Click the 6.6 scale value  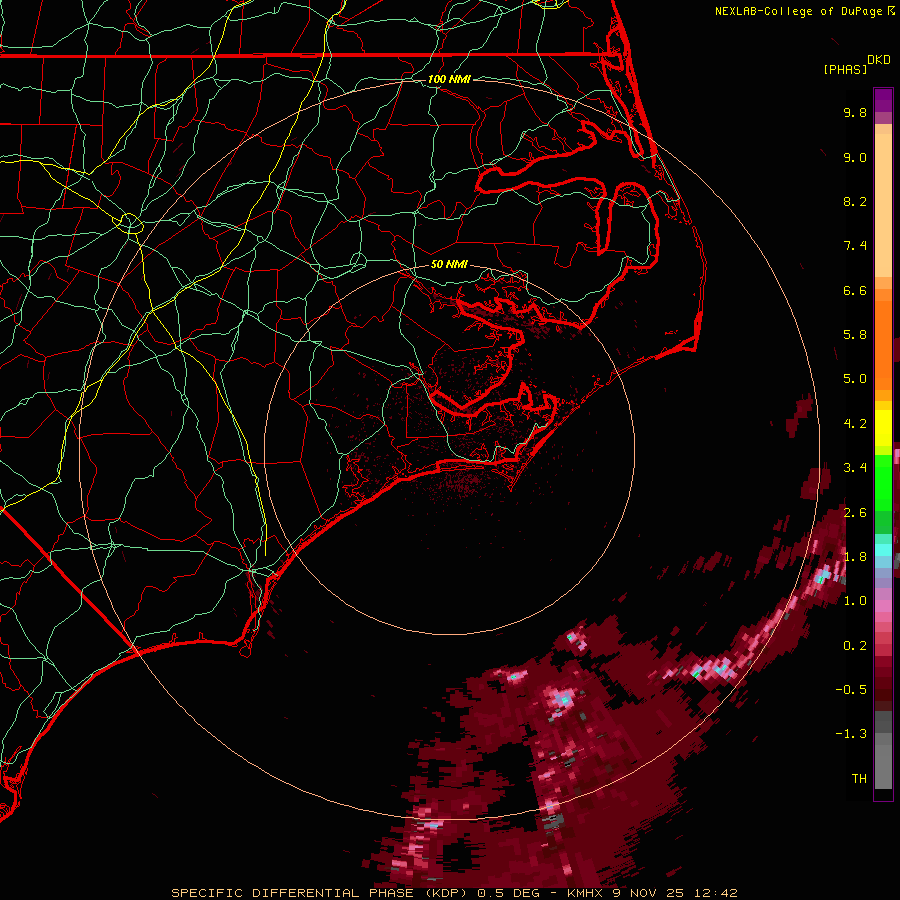[855, 290]
